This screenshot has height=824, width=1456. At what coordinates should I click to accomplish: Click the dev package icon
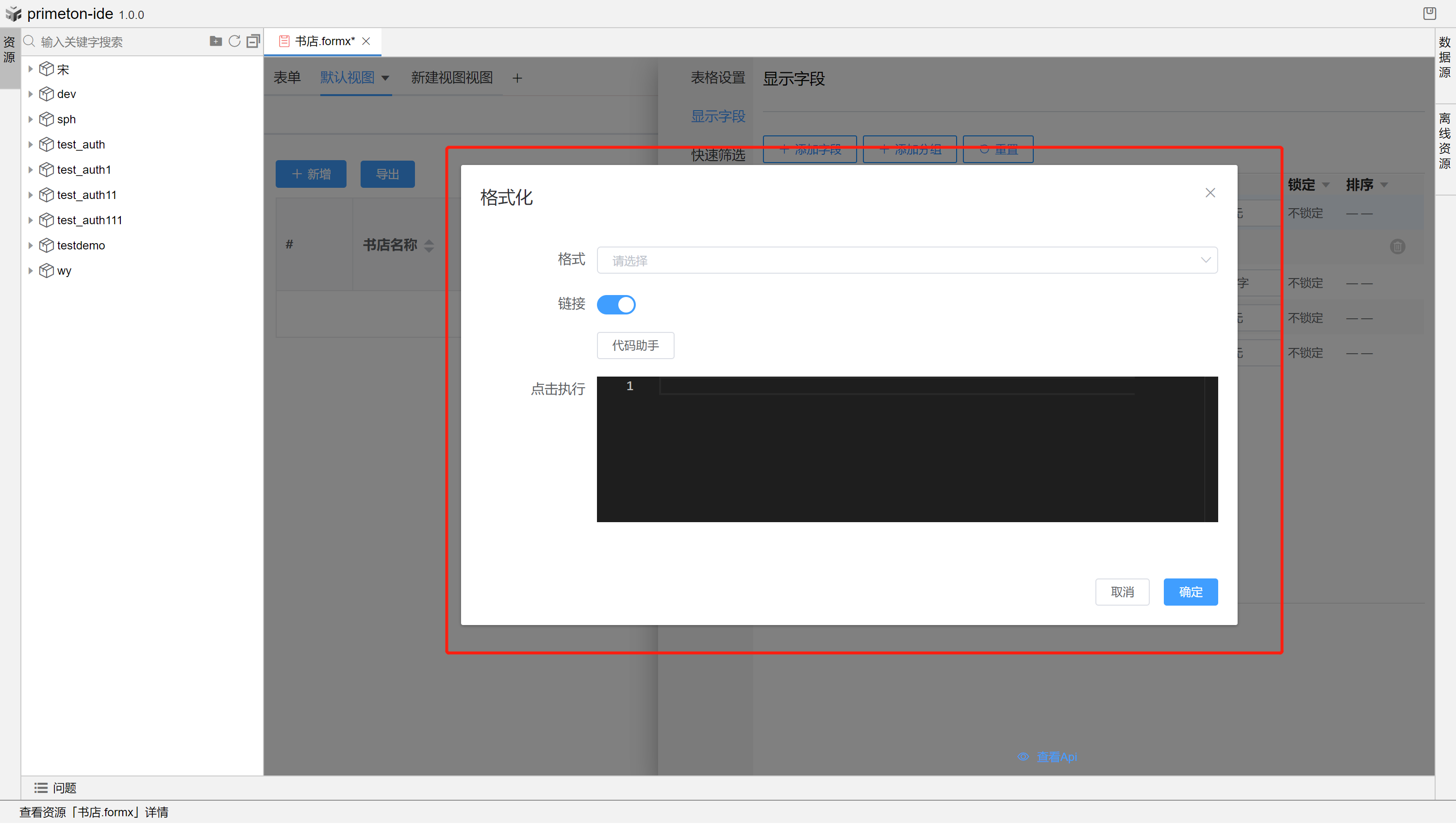coord(47,94)
